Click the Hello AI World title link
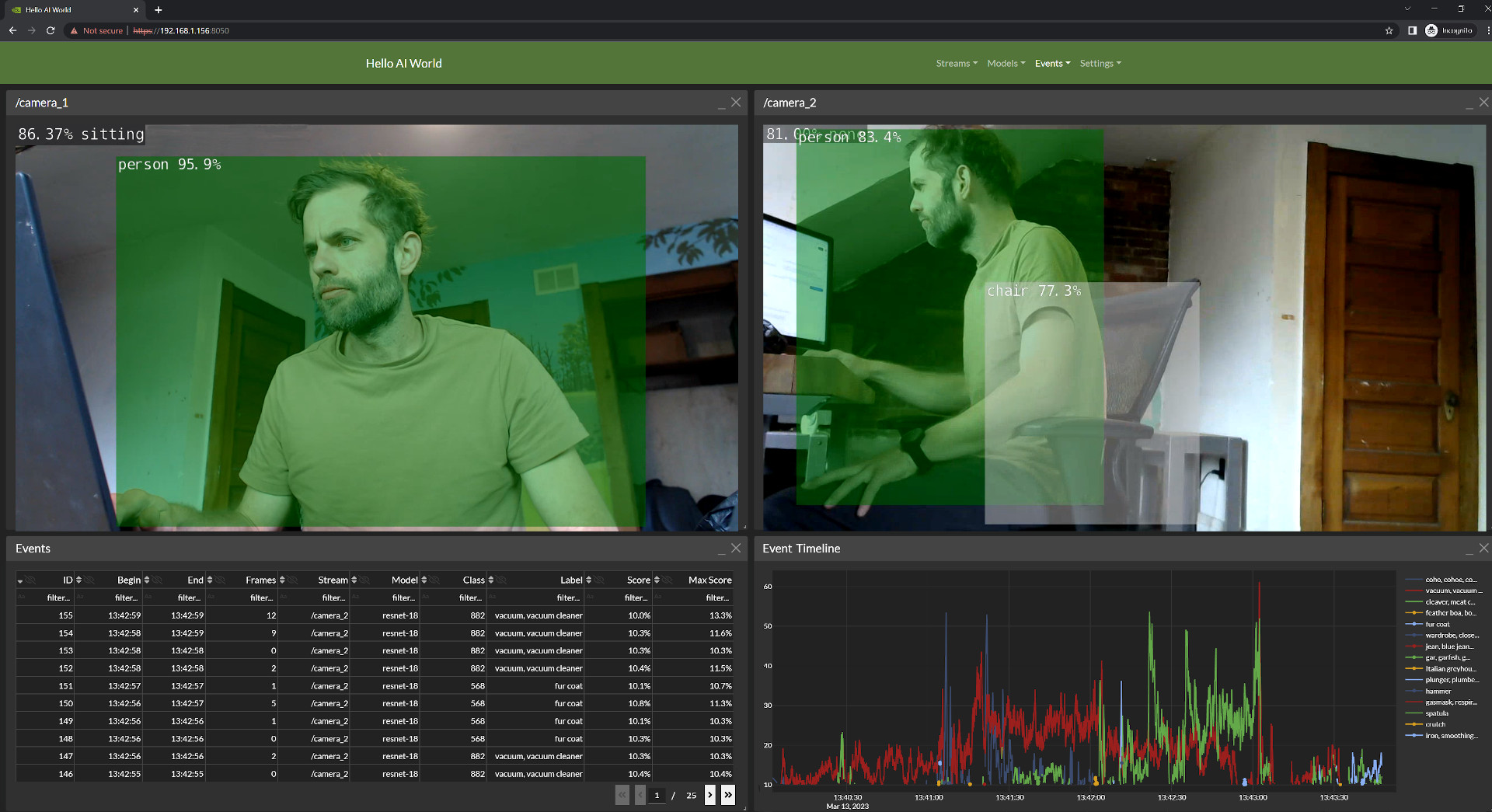This screenshot has width=1492, height=812. pyautogui.click(x=403, y=64)
